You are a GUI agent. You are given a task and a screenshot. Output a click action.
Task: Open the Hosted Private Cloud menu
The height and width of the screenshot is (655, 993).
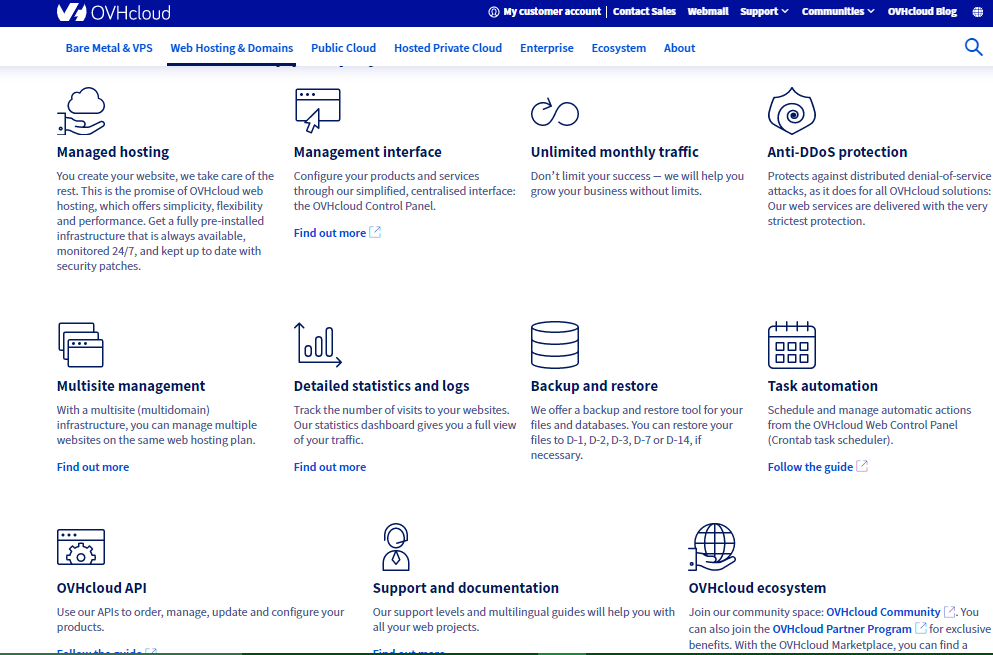click(x=448, y=48)
